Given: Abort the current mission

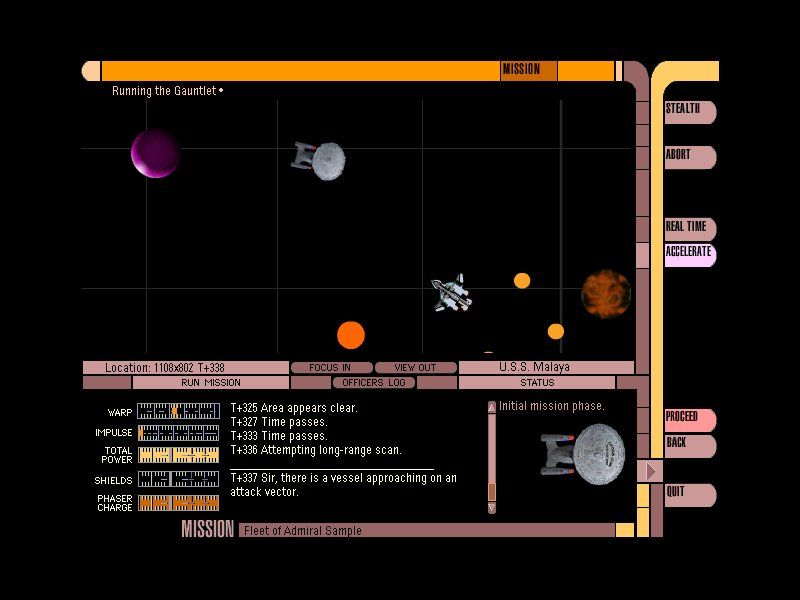Looking at the screenshot, I should [x=688, y=156].
